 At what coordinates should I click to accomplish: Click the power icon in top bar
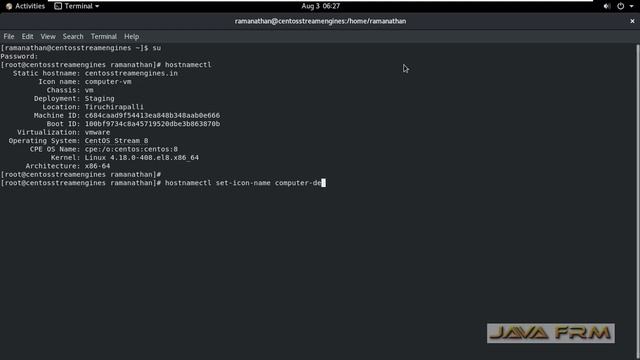[620, 7]
